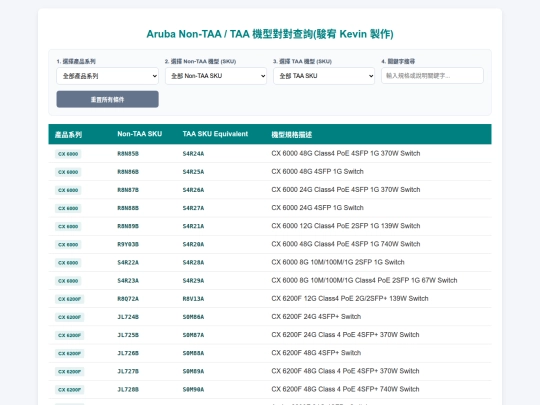This screenshot has height=405, width=540.
Task: Click description CX 6000 48G Class4 PoE 4SFP 1G 370W Switch
Action: pos(346,153)
